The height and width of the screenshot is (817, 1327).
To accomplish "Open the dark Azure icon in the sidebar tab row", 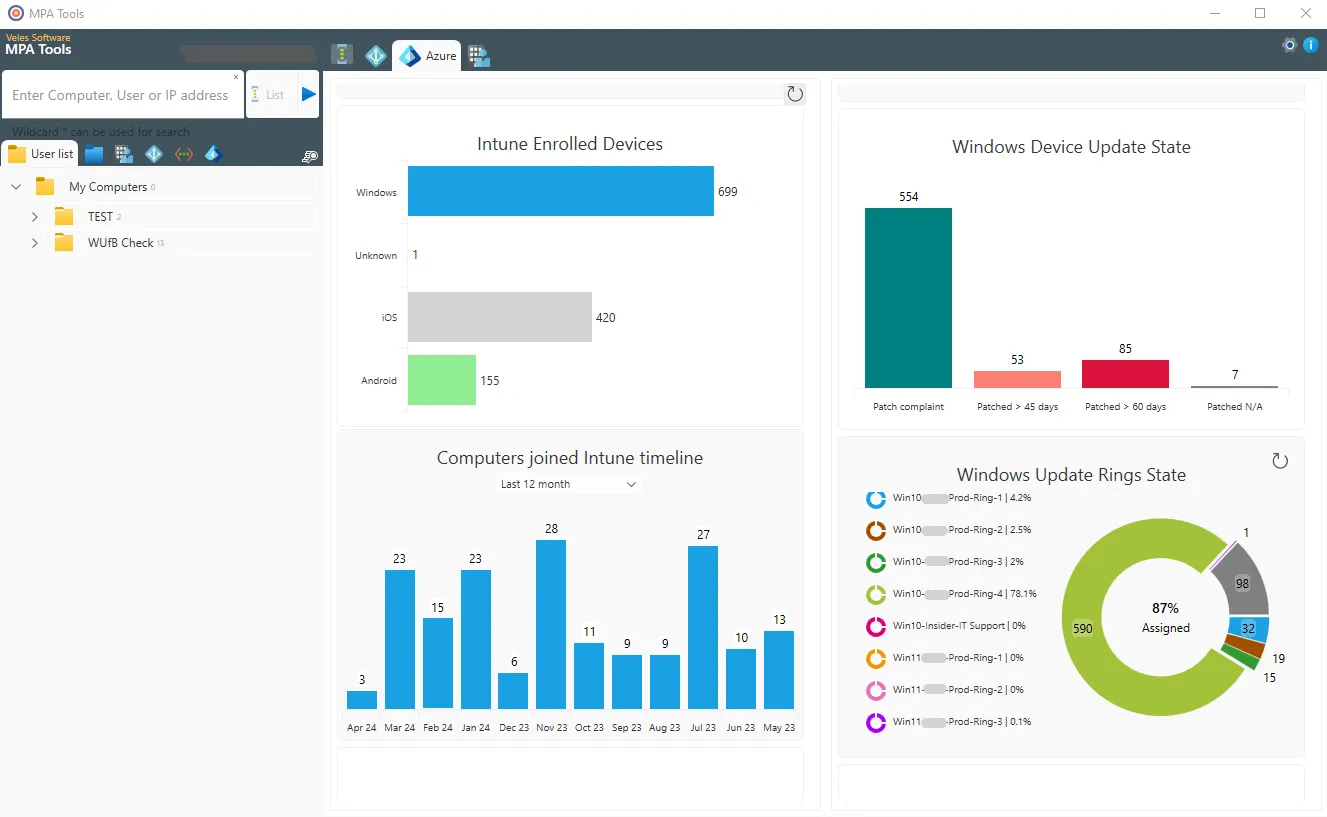I will 212,153.
